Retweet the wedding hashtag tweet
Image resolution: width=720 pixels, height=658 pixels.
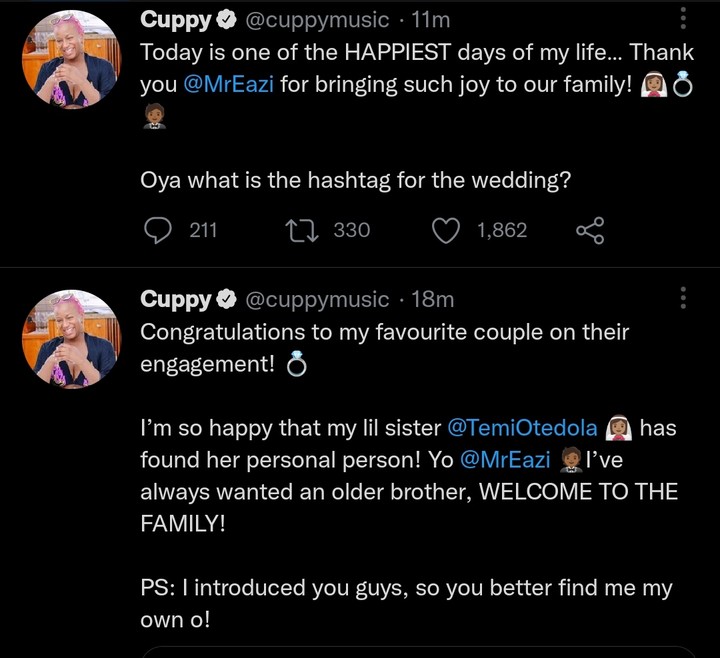pyautogui.click(x=298, y=231)
